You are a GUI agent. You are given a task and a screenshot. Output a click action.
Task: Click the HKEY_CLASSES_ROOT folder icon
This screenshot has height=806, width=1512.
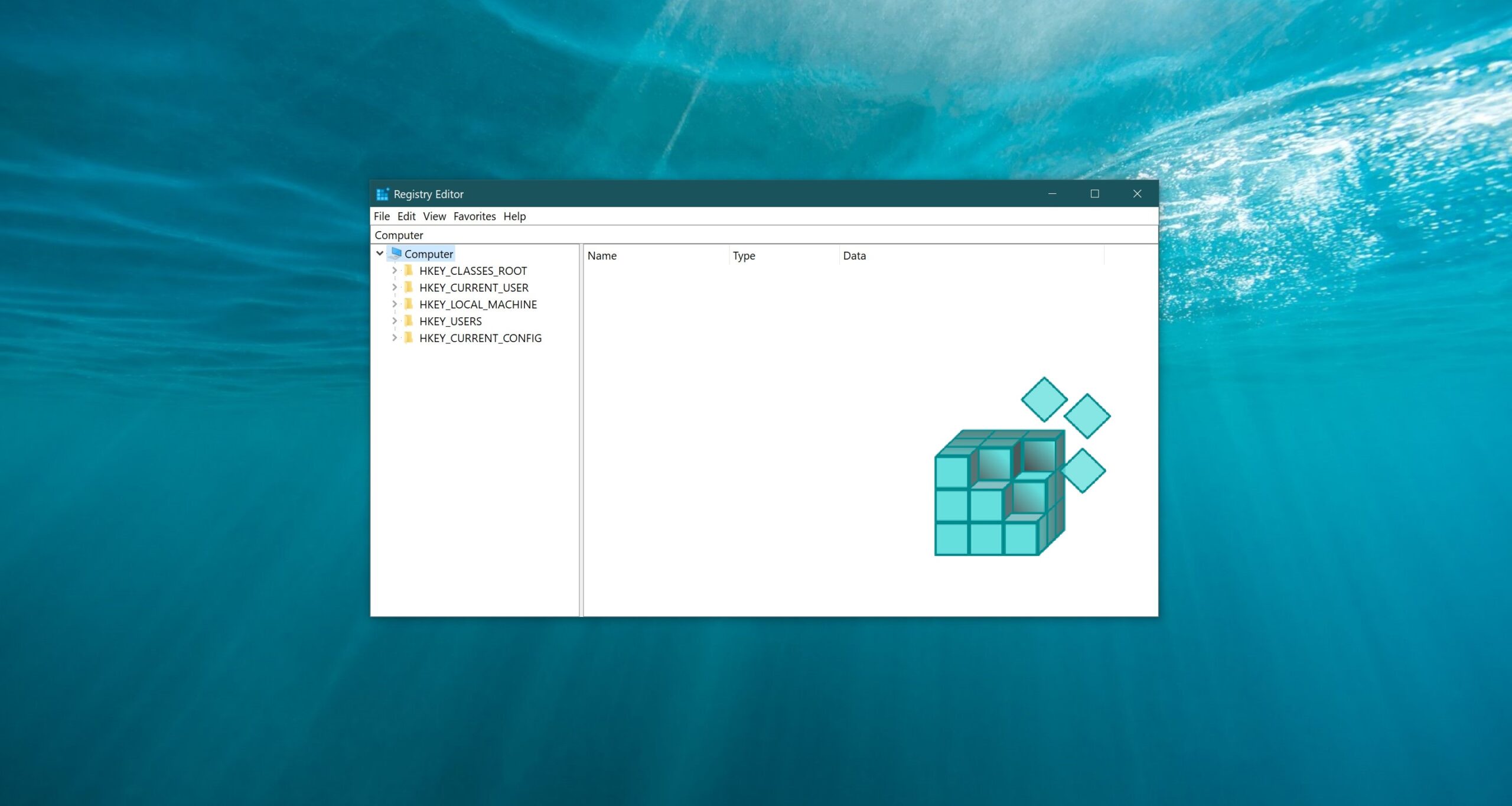click(408, 271)
